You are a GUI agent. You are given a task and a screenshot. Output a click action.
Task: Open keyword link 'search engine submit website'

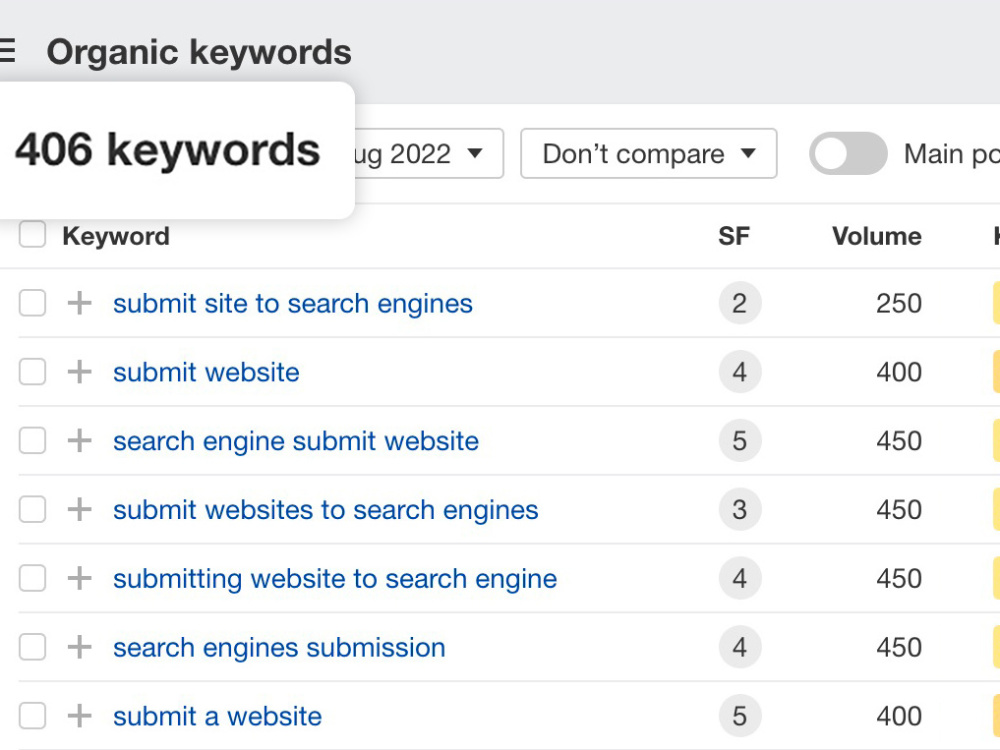click(296, 441)
